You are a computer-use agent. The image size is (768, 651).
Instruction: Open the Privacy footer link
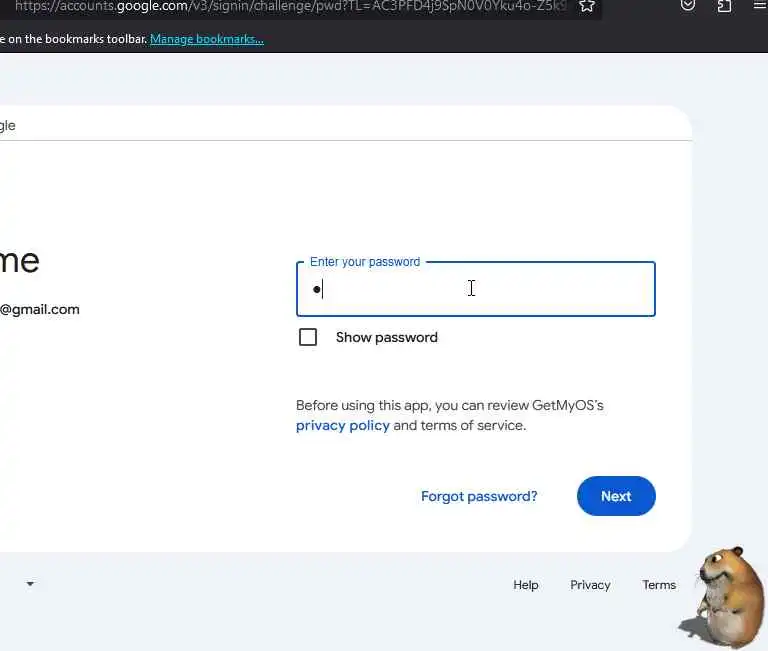click(590, 585)
